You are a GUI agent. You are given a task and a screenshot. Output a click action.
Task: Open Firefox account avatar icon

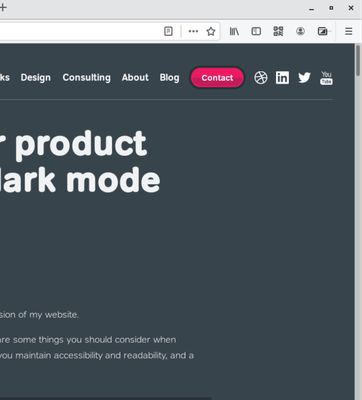click(300, 31)
